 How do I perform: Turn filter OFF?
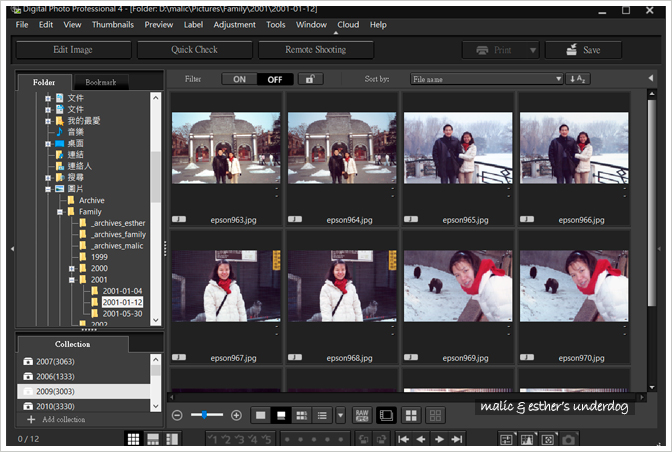(275, 79)
